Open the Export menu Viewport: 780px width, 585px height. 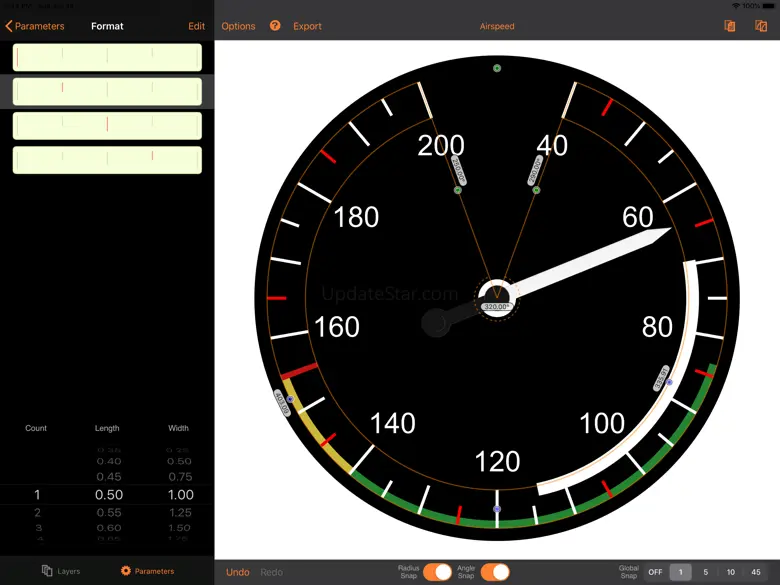coord(307,26)
